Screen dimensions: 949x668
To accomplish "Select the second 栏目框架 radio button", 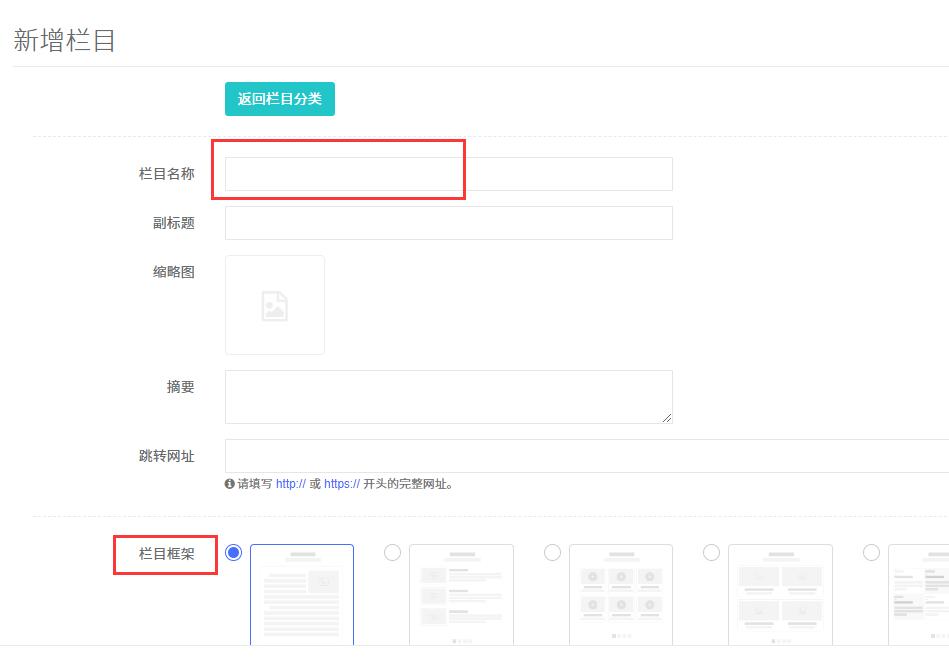I will 393,553.
